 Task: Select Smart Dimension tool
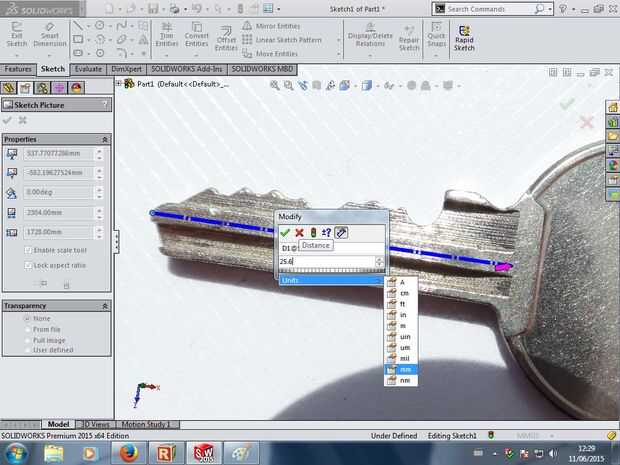[50, 35]
